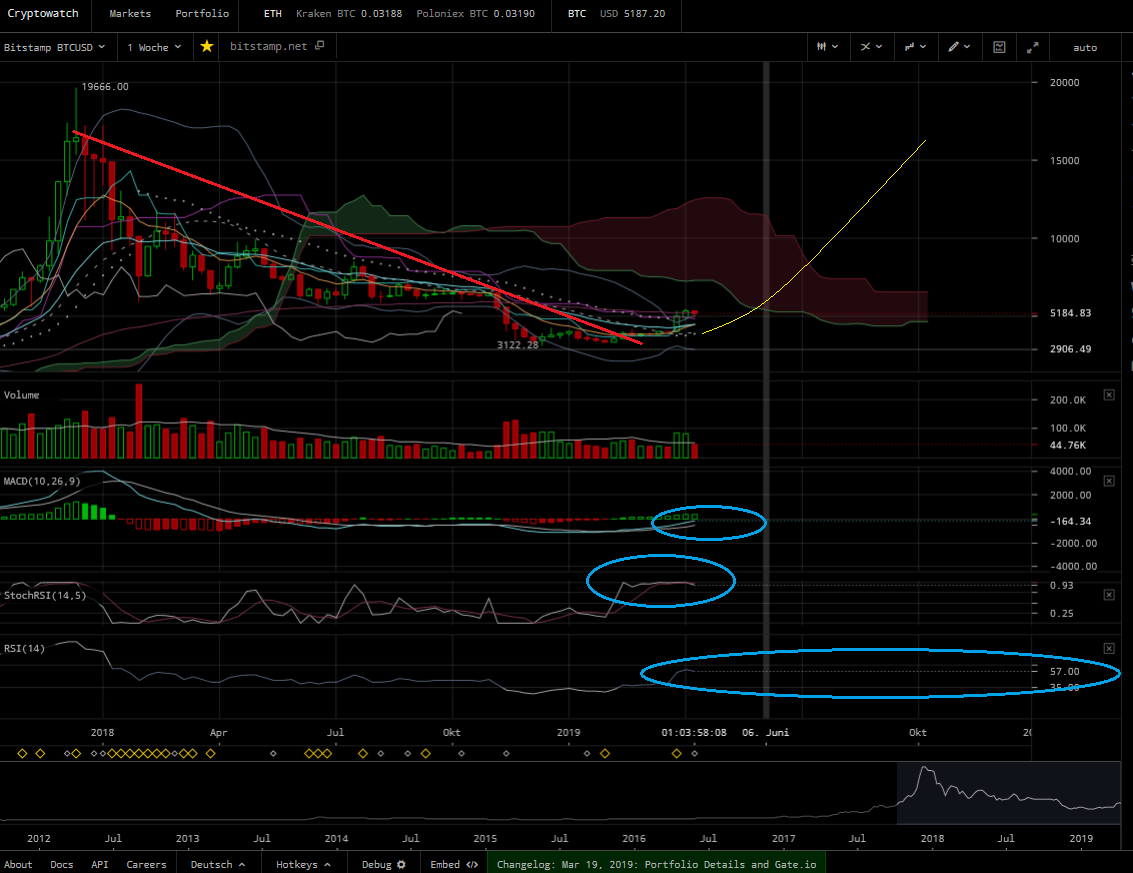Open the Markets page
Image resolution: width=1133 pixels, height=873 pixels.
click(130, 13)
